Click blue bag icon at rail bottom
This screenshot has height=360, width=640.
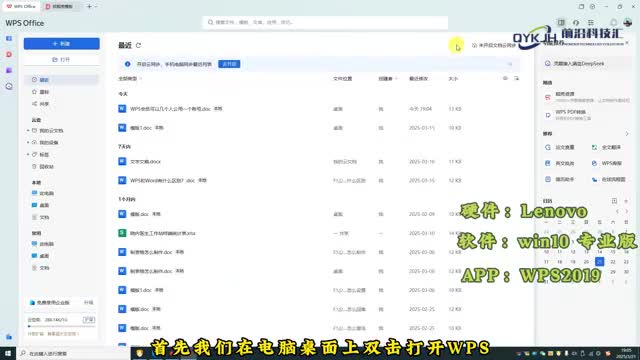coord(9,337)
